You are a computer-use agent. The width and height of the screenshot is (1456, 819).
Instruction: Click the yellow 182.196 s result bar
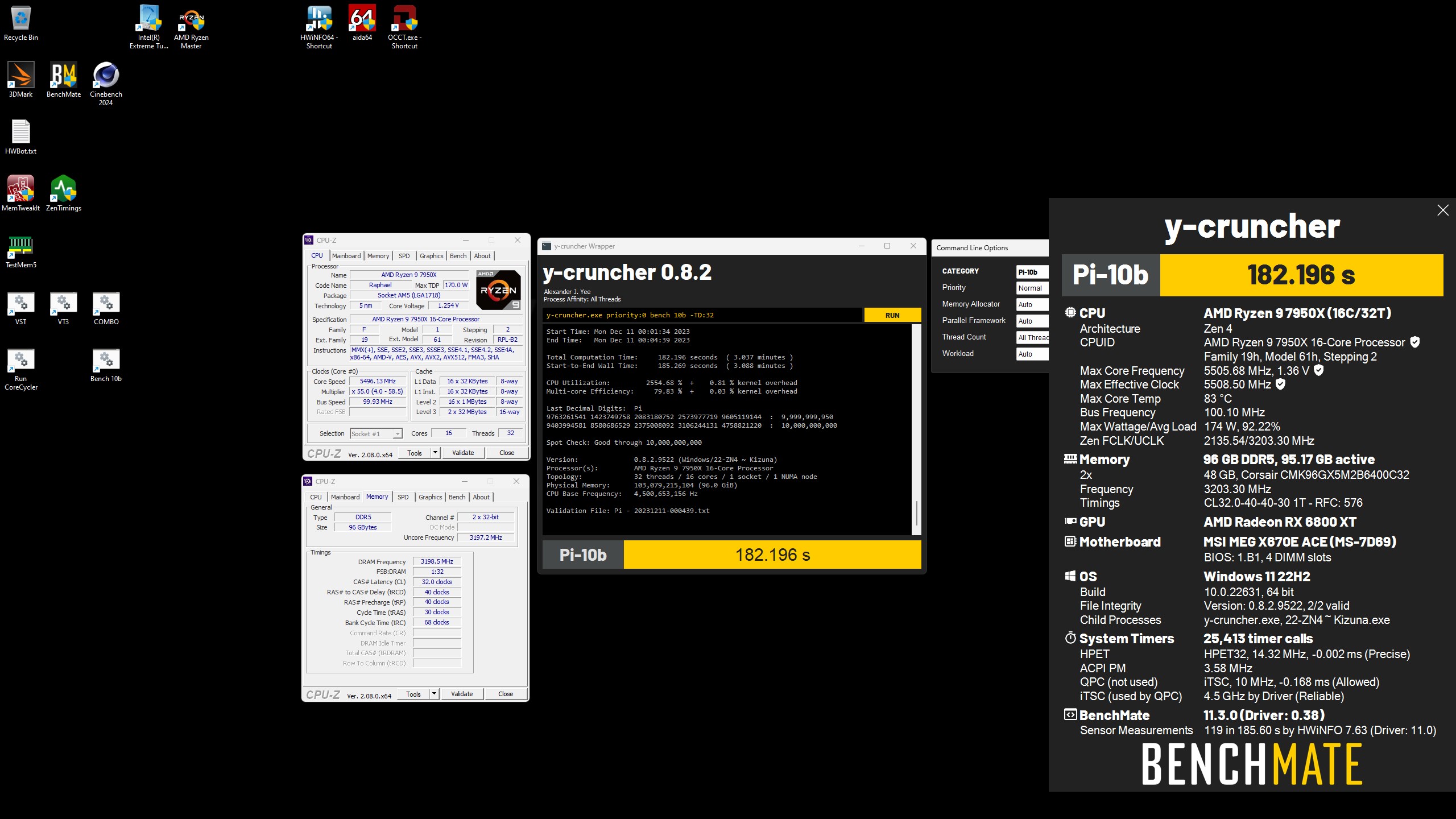[x=772, y=555]
